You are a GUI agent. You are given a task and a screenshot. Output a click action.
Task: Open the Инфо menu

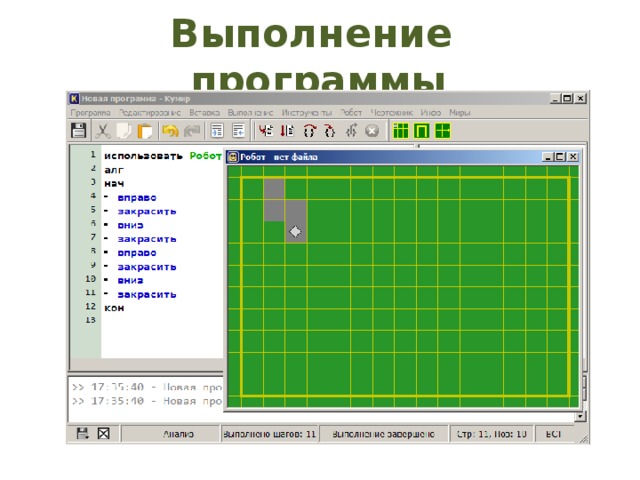[x=431, y=112]
